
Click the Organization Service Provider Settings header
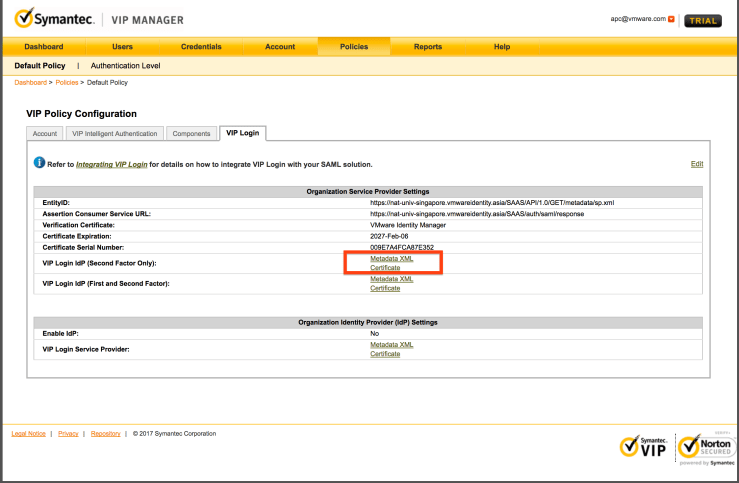368,191
